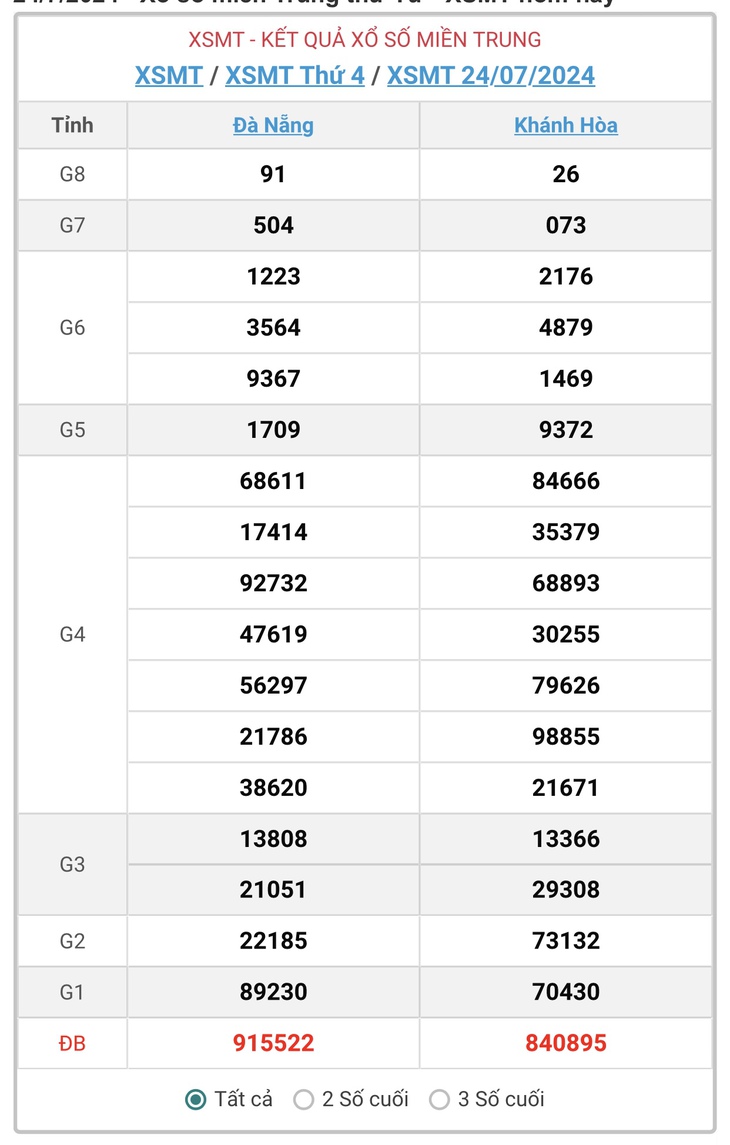Click the KẾT QUẢ XỔ SỐ MIỀN TRUNG title

[401, 39]
